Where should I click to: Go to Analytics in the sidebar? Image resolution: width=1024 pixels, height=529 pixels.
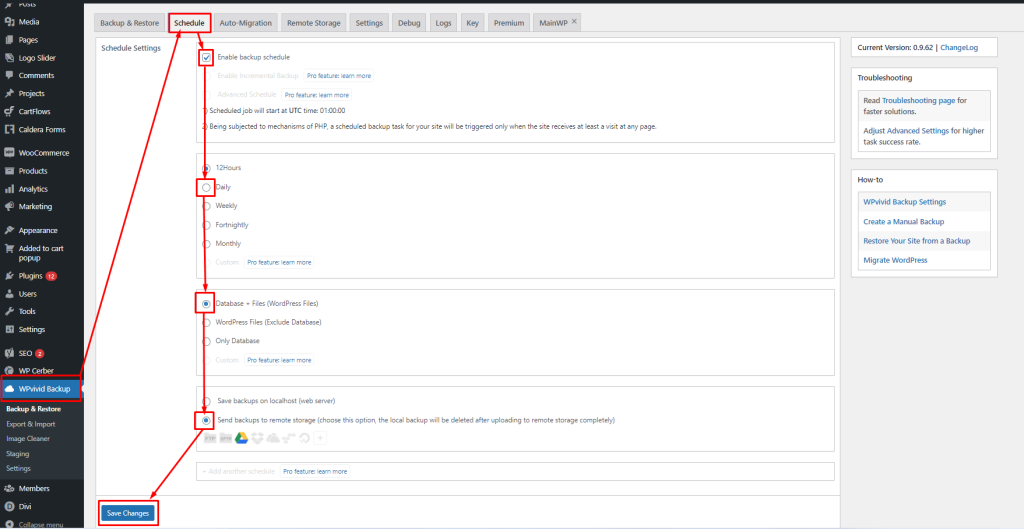coord(33,188)
